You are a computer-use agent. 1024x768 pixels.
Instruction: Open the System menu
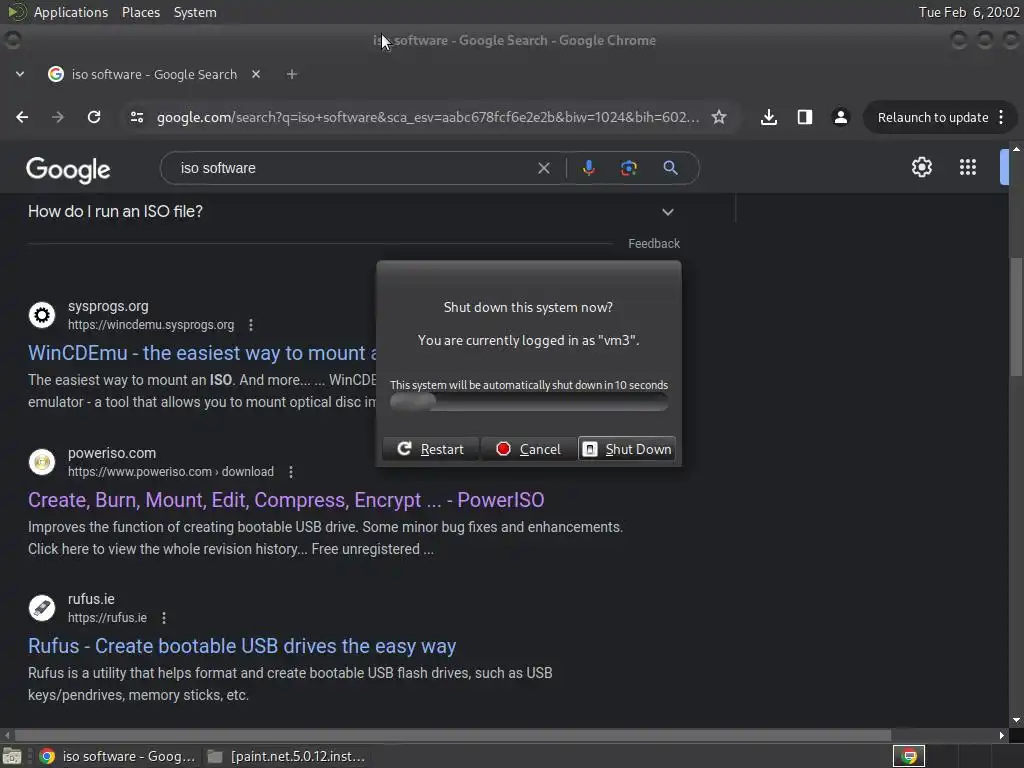(195, 12)
